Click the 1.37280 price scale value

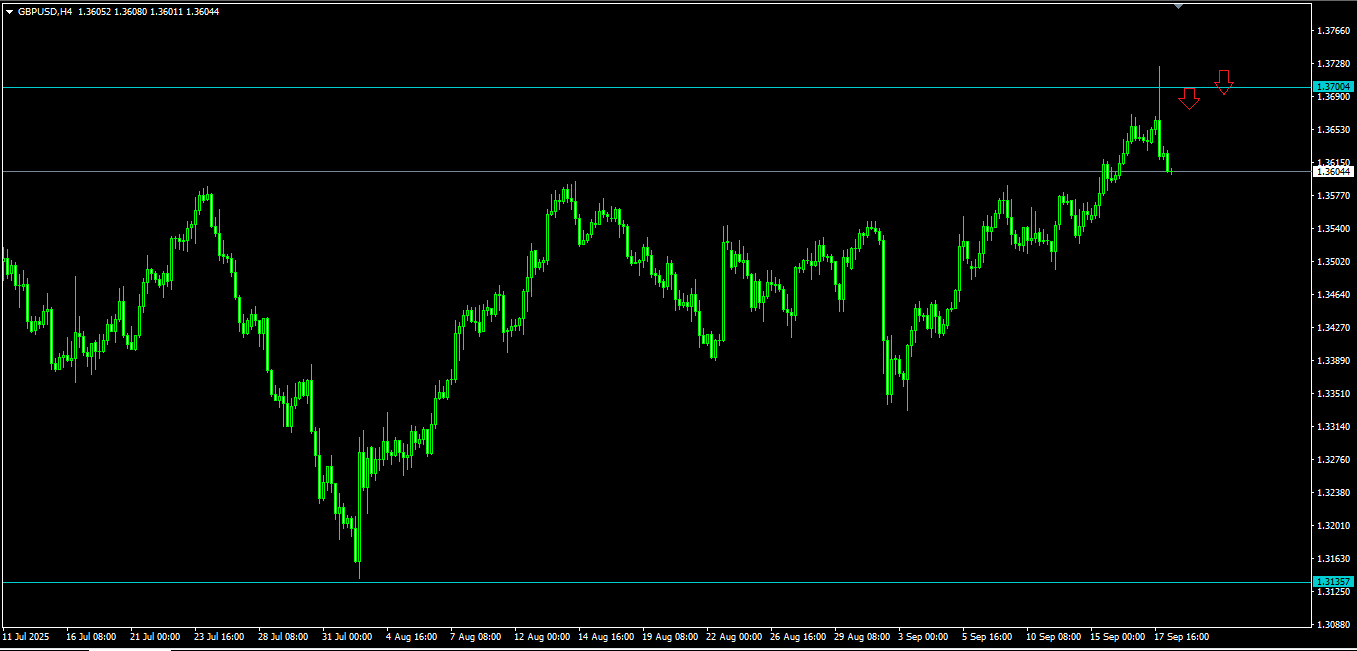(1335, 64)
